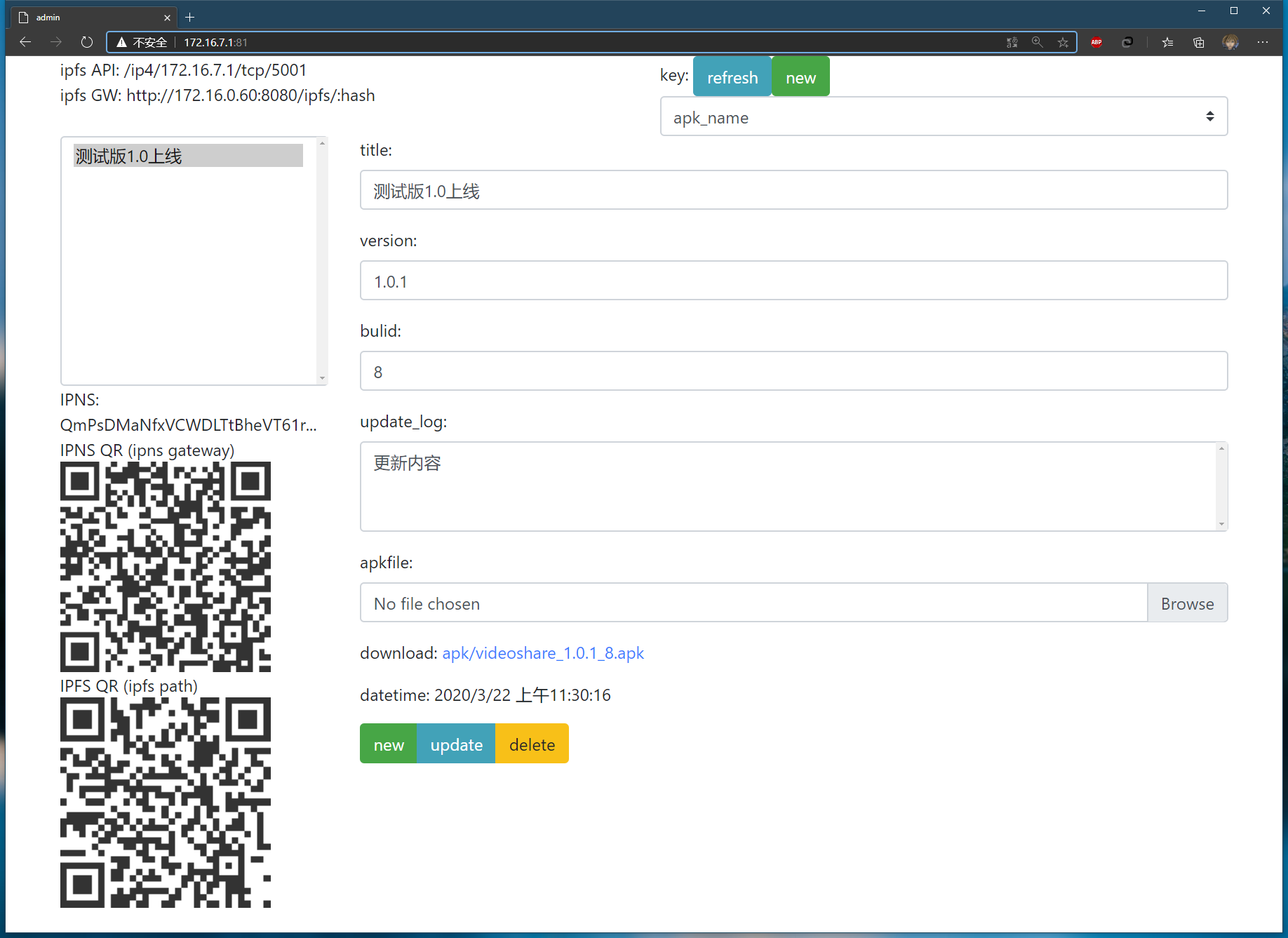Click the IPNS QR code image
Screen dimensions: 1288x938
166,567
